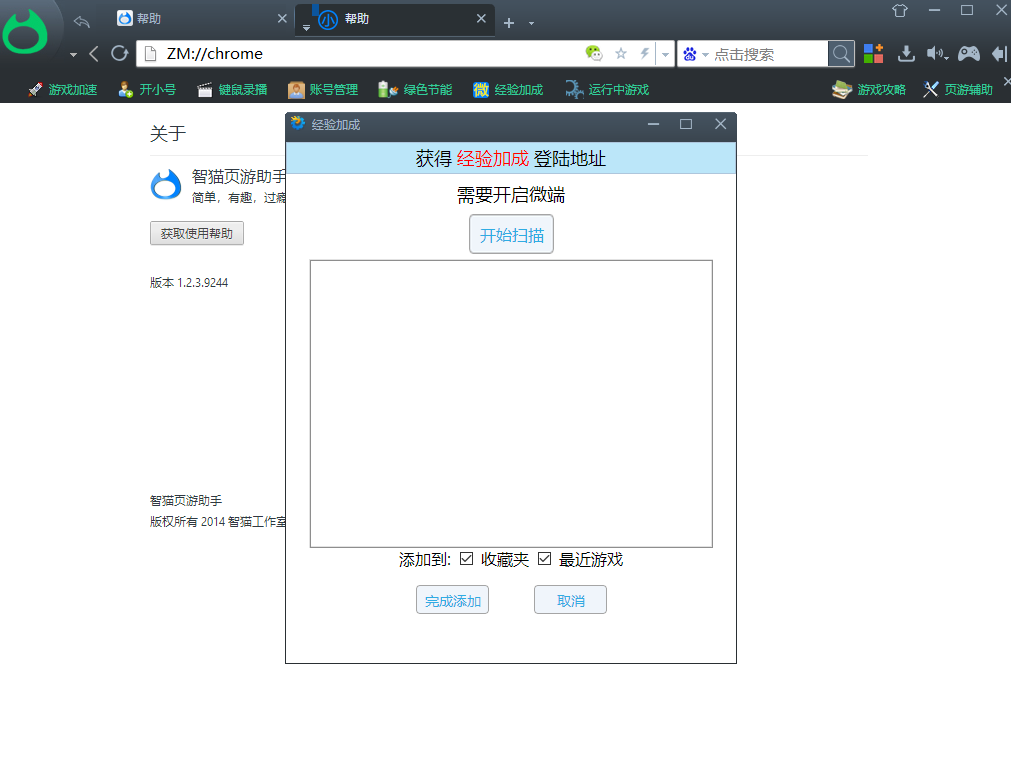Minimize the 经验加成 dialog
1011x759 pixels.
(653, 124)
